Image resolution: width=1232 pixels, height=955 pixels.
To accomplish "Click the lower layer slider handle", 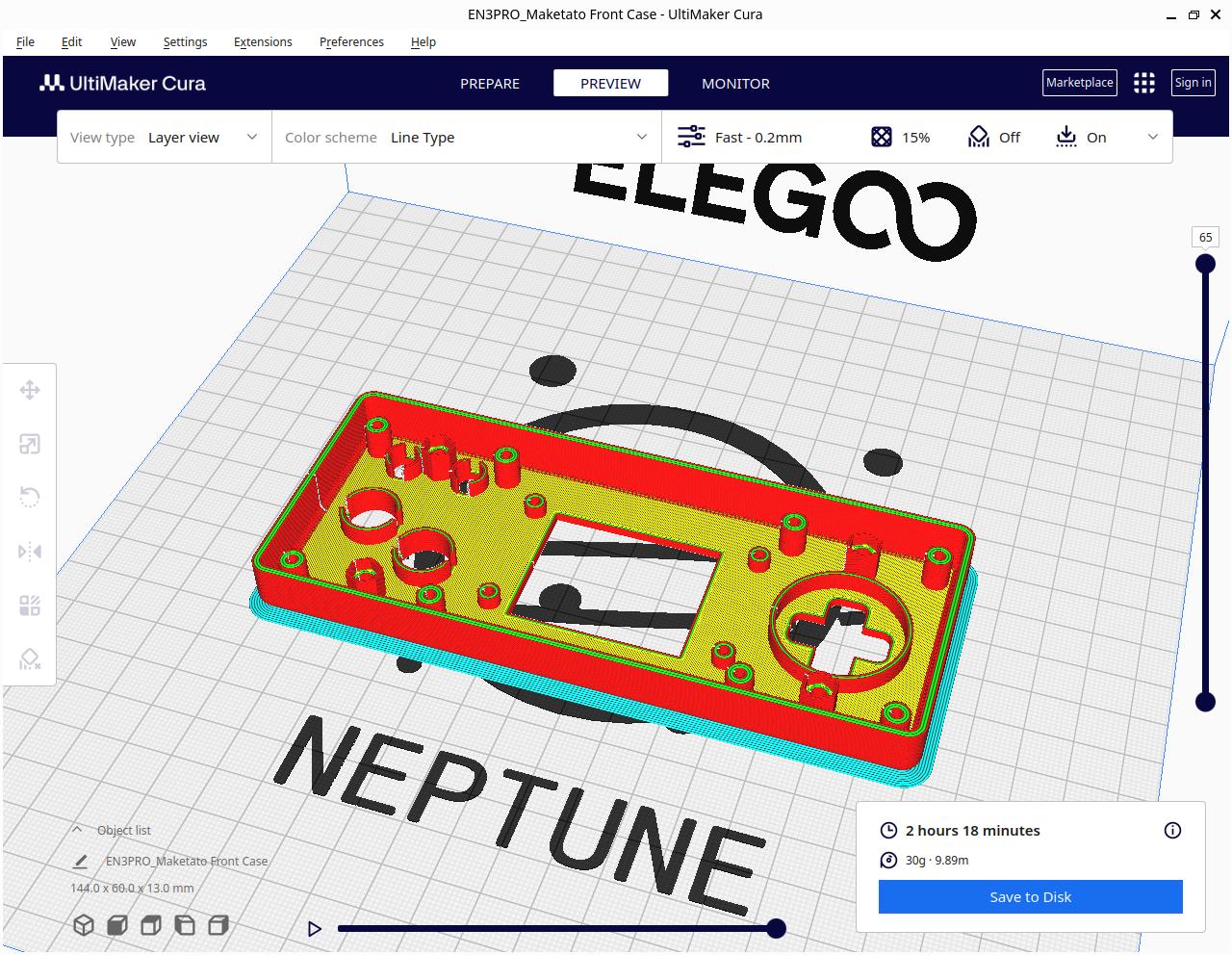I will click(x=1205, y=702).
